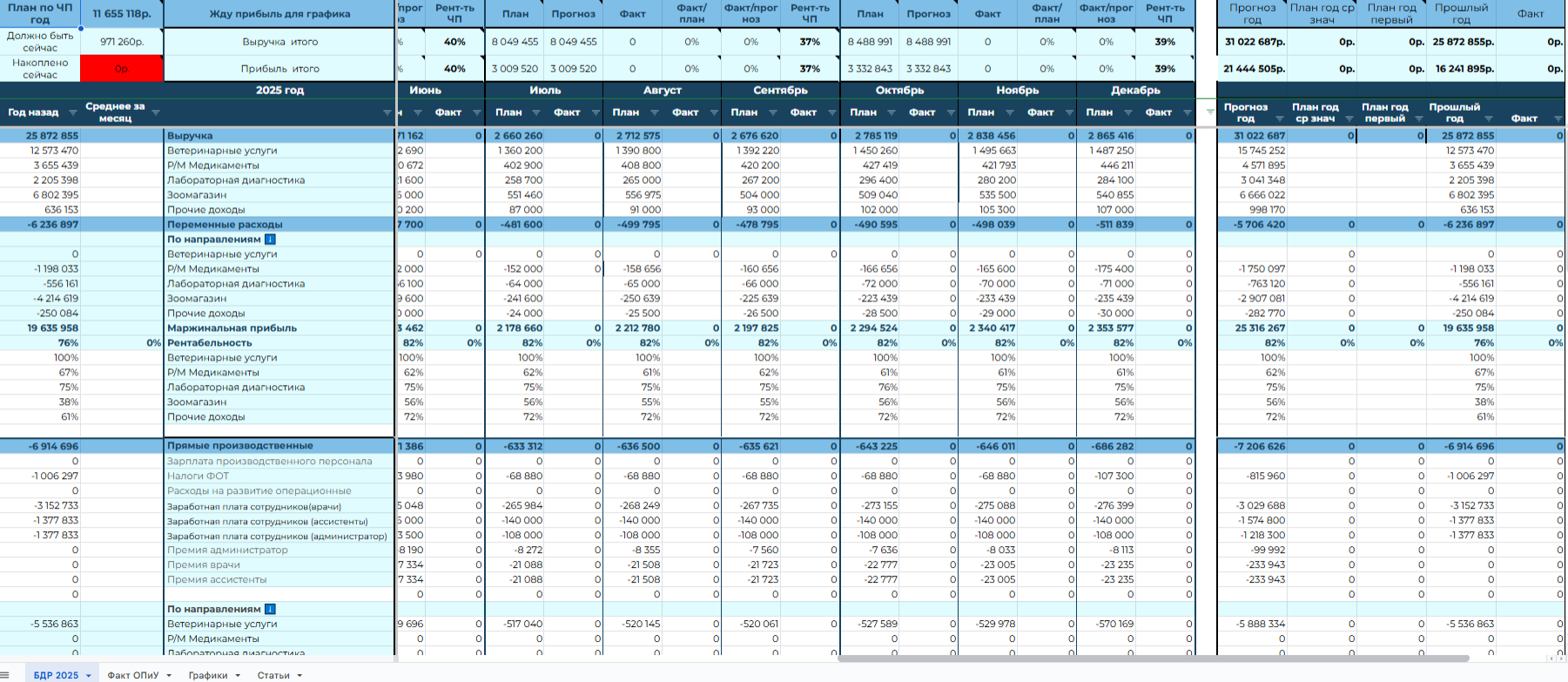This screenshot has height=682, width=1568.
Task: Select Прямые производственные row label
Action: pos(279,446)
